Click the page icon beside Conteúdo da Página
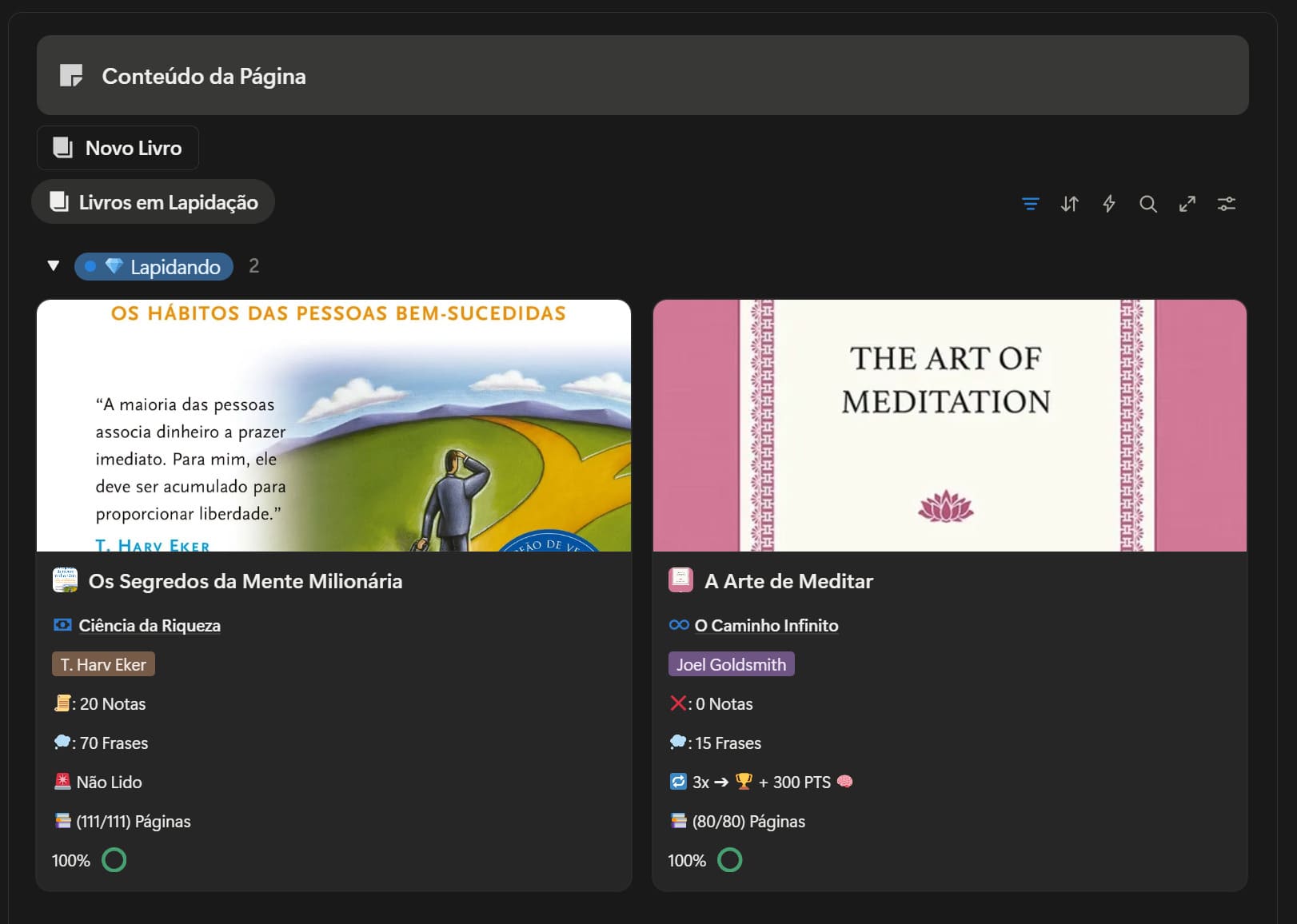Viewport: 1297px width, 924px height. pos(71,76)
